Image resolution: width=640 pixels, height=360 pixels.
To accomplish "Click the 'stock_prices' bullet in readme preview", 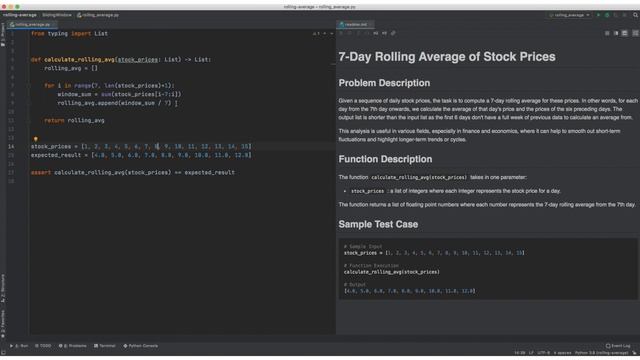I will tap(456, 191).
